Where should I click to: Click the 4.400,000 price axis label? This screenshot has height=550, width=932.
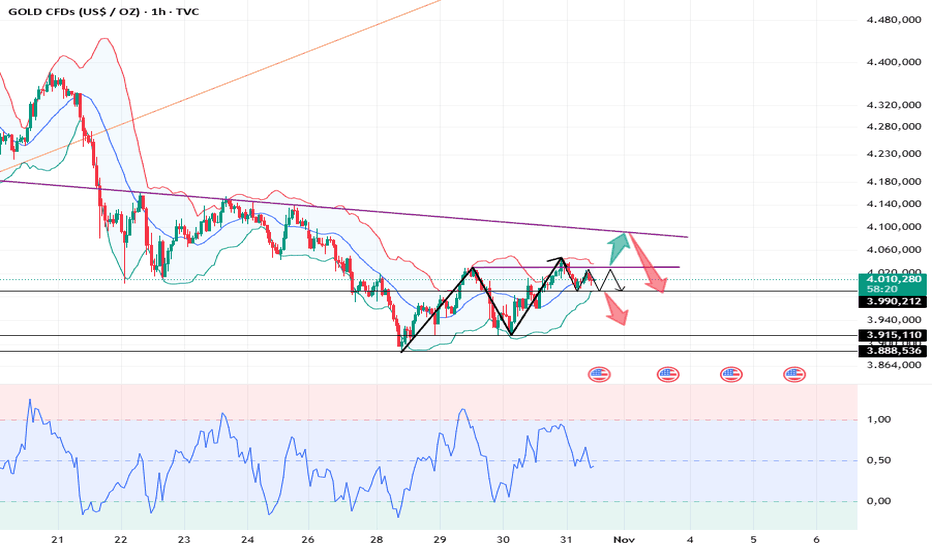894,62
